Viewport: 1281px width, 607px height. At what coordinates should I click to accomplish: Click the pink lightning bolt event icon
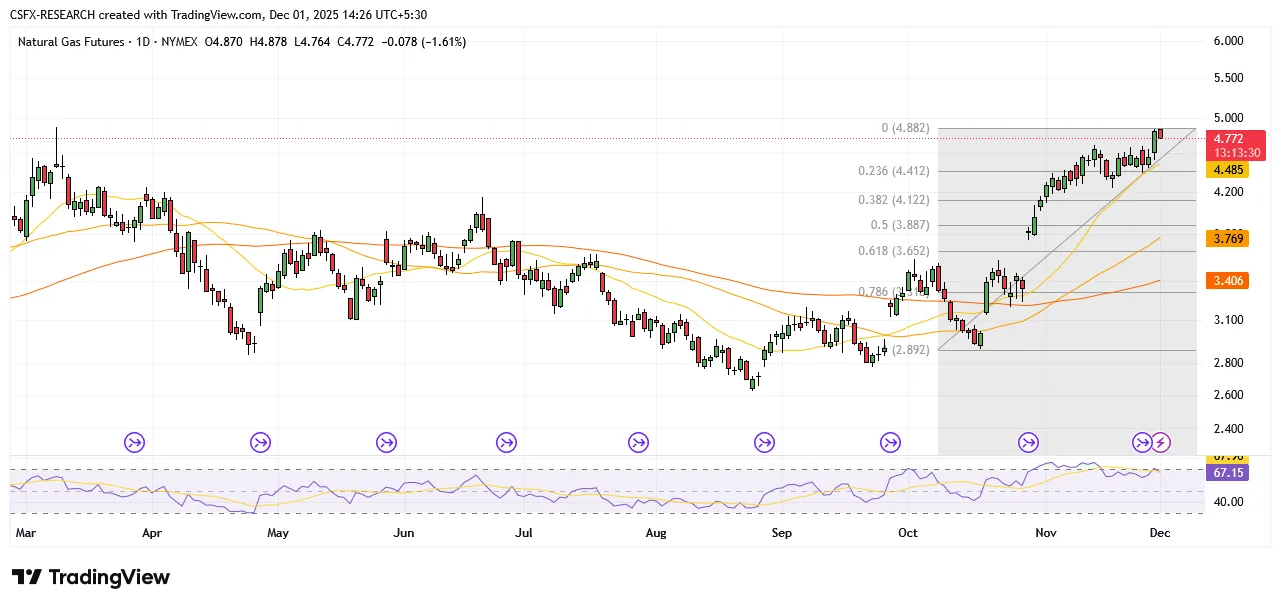[1161, 442]
